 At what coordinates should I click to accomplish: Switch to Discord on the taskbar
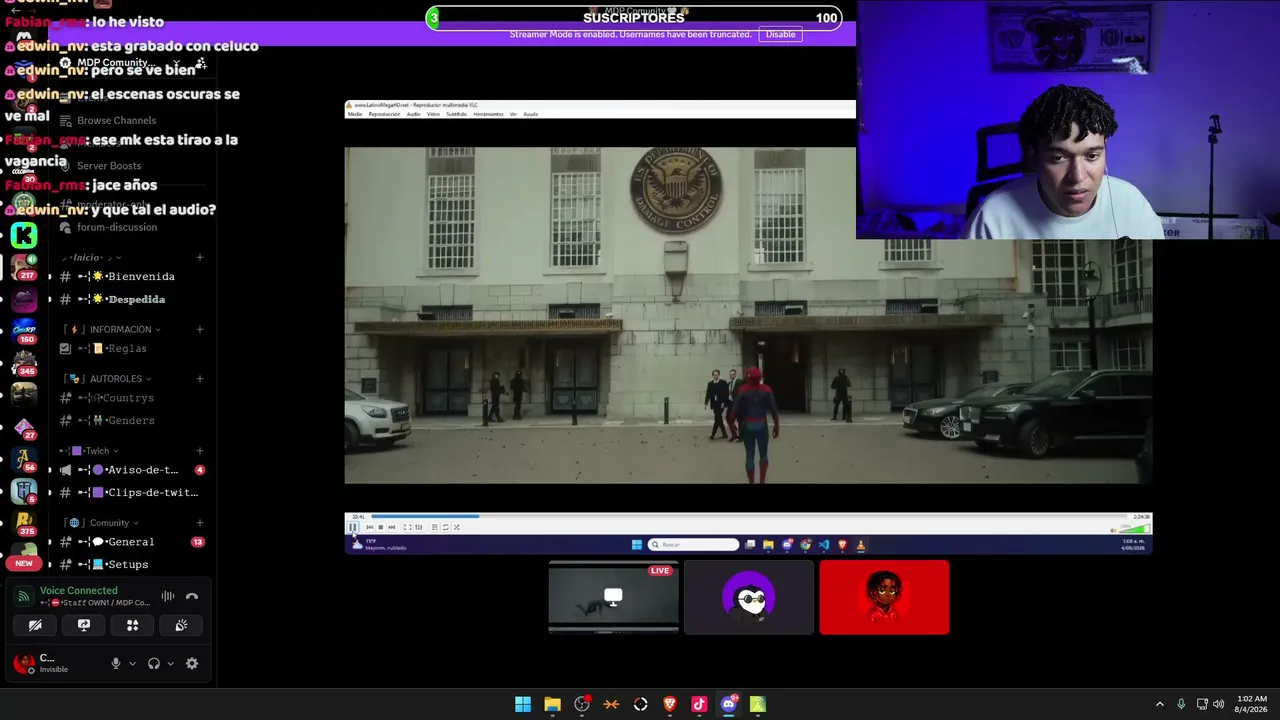728,704
